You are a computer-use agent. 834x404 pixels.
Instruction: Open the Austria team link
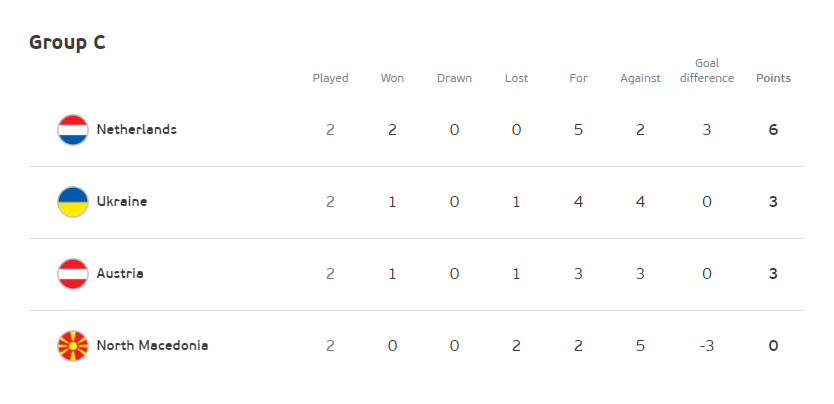pyautogui.click(x=120, y=274)
